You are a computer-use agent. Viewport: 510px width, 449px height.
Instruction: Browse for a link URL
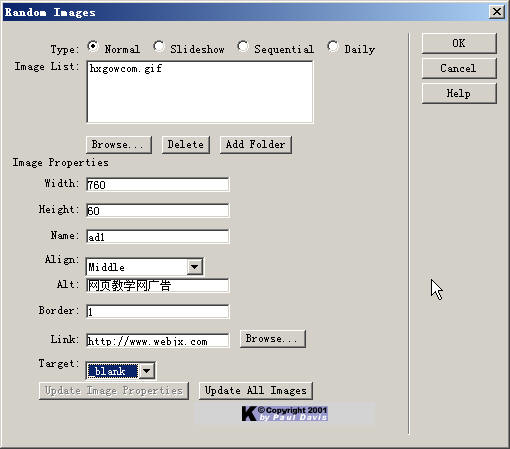[272, 339]
